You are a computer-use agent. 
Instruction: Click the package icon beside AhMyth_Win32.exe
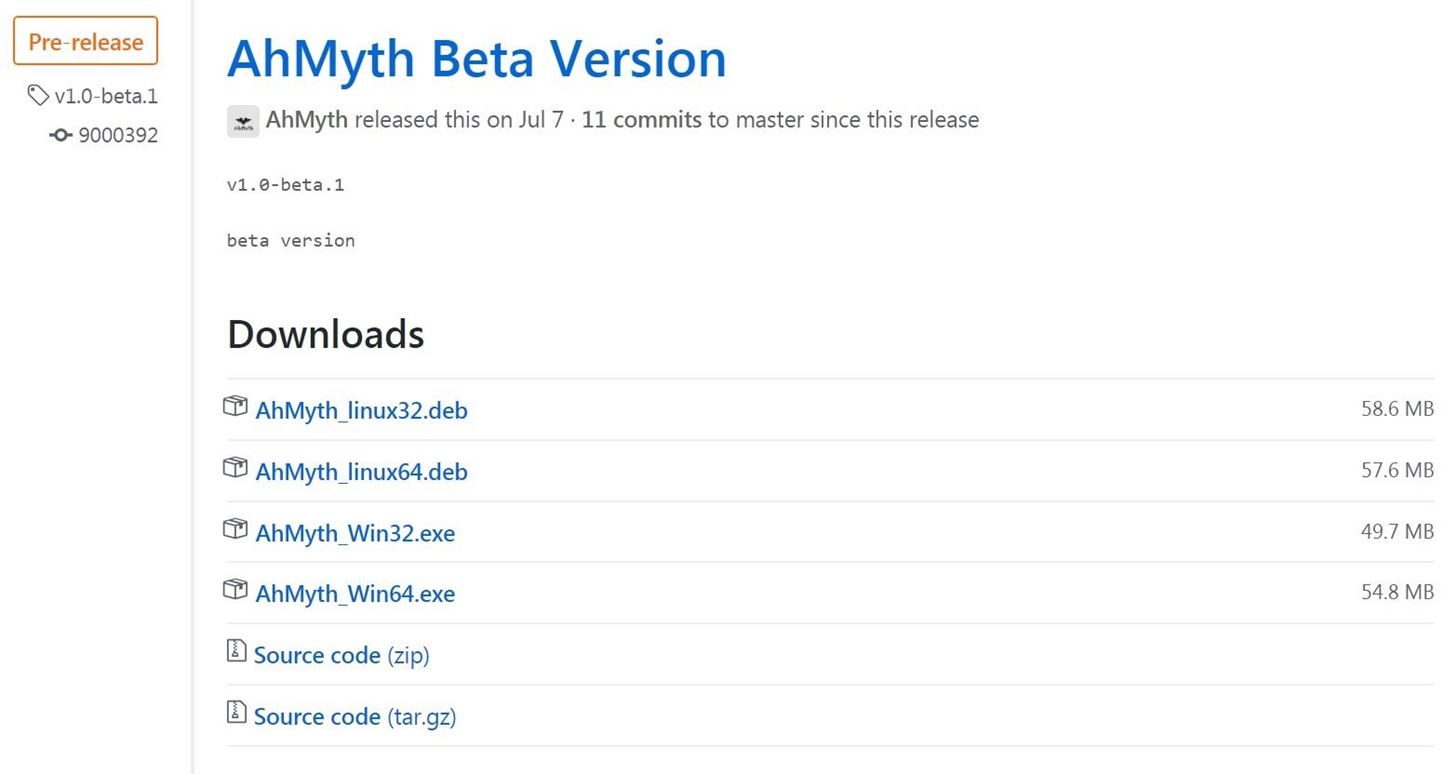point(235,528)
